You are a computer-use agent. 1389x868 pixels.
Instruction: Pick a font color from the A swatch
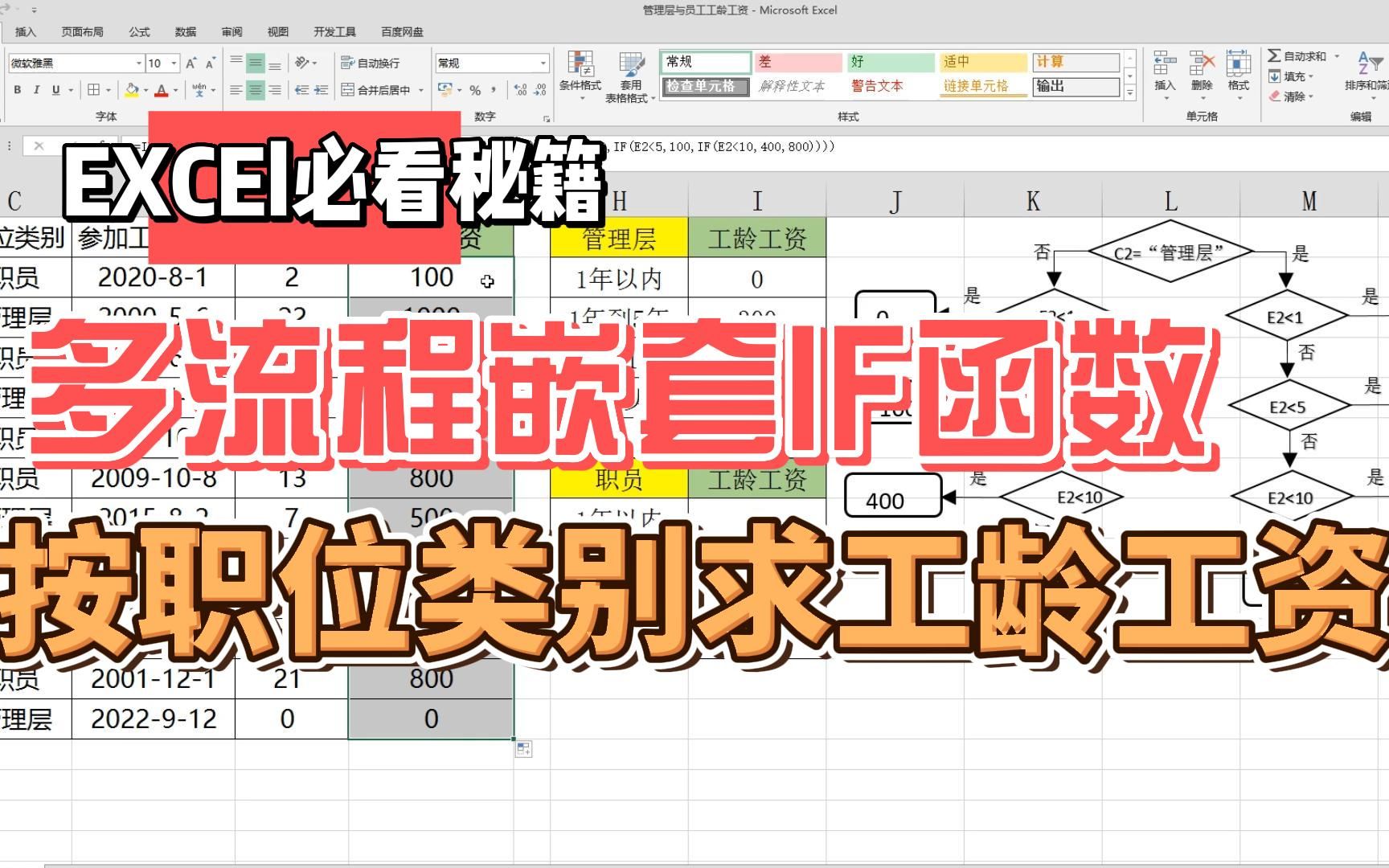pos(161,90)
